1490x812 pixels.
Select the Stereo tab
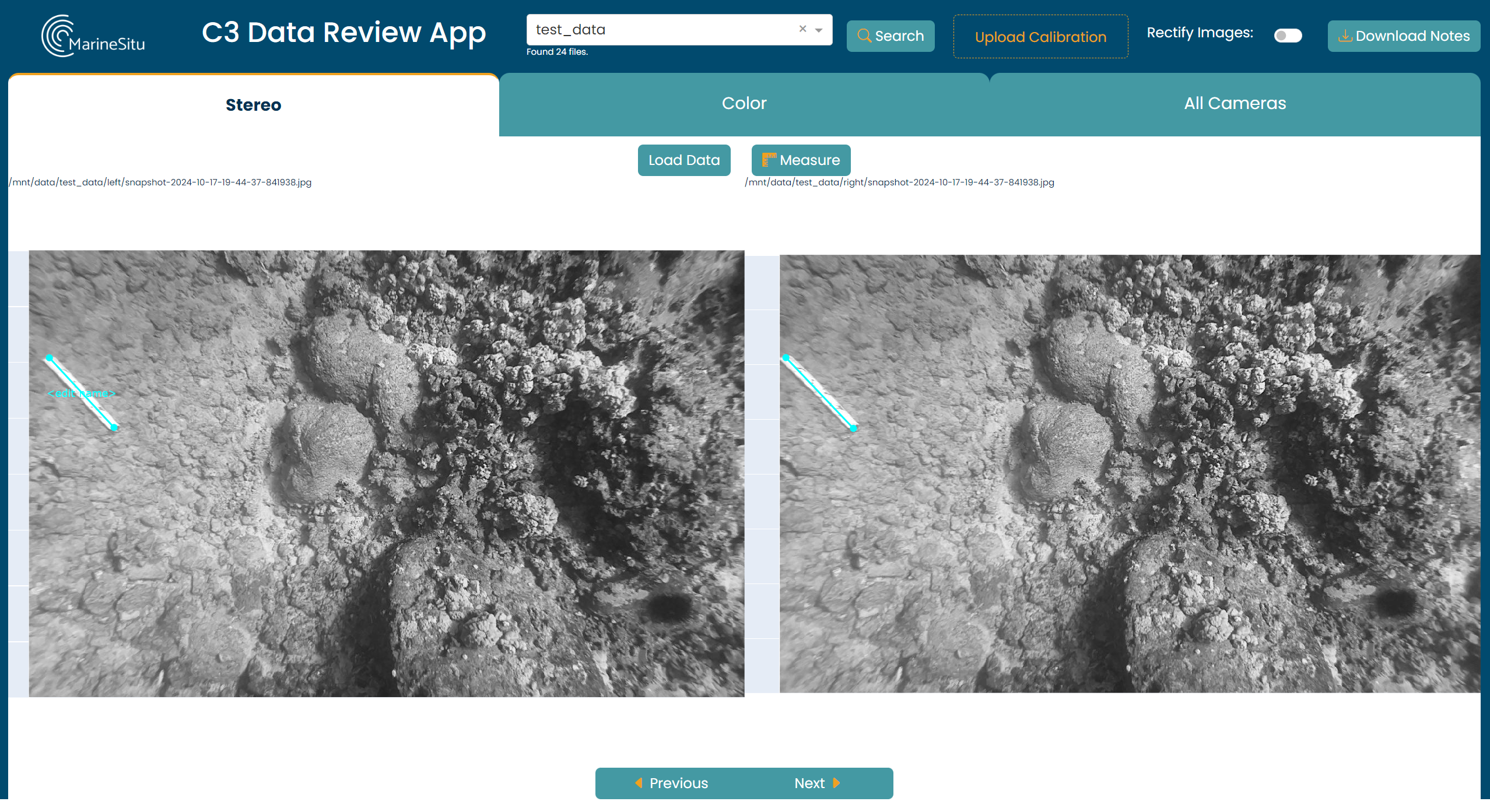(x=253, y=105)
